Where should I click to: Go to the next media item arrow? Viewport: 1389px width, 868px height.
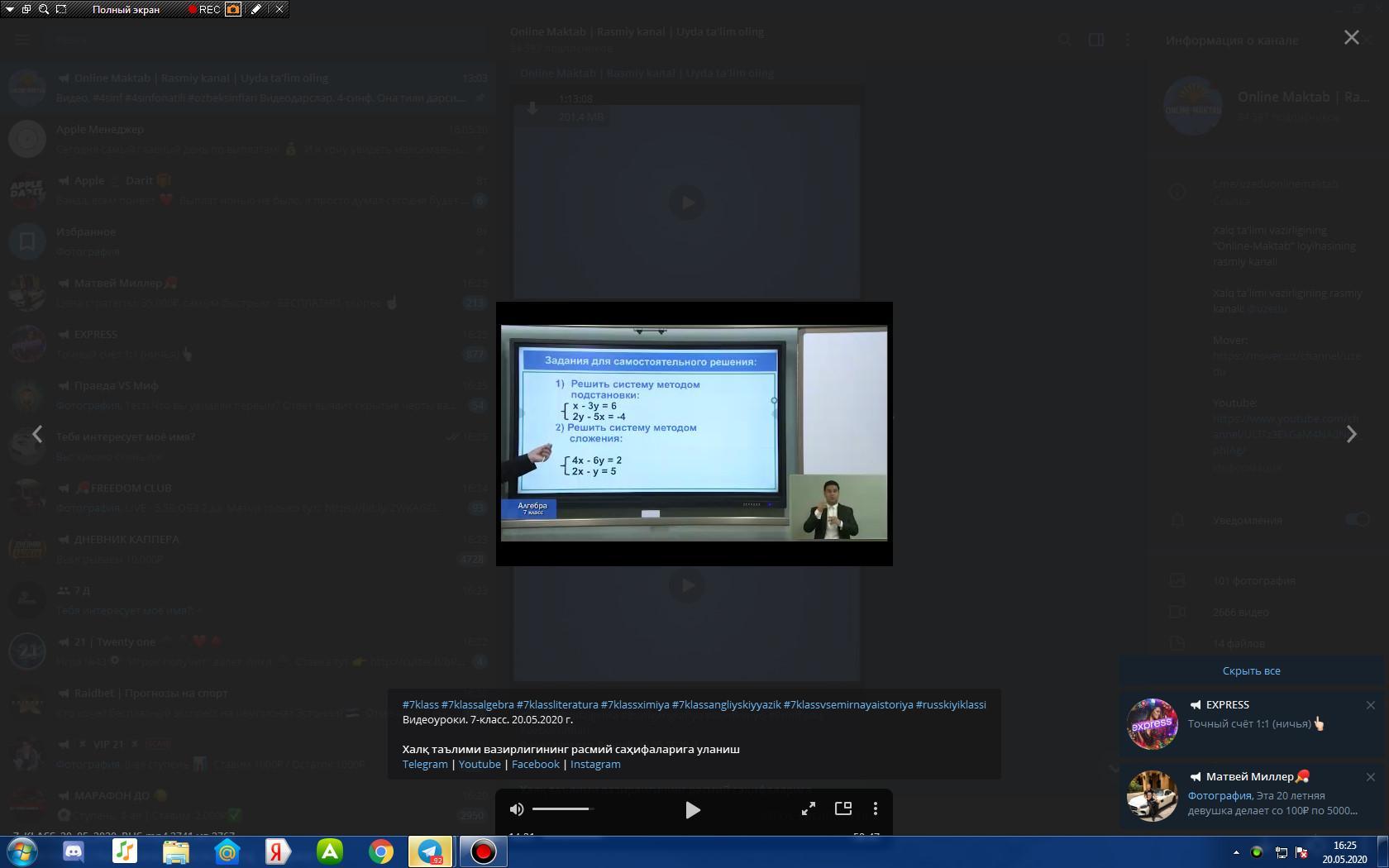(1351, 435)
